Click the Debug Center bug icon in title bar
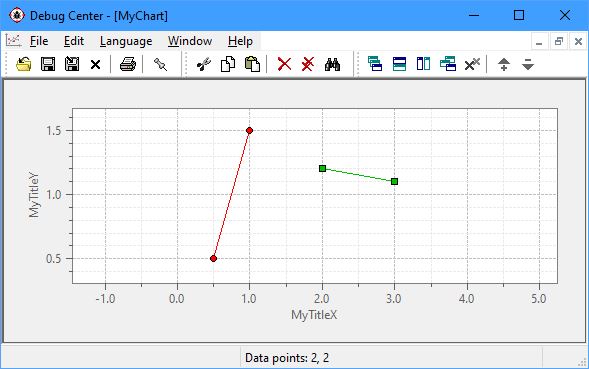The width and height of the screenshot is (589, 369). 17,15
